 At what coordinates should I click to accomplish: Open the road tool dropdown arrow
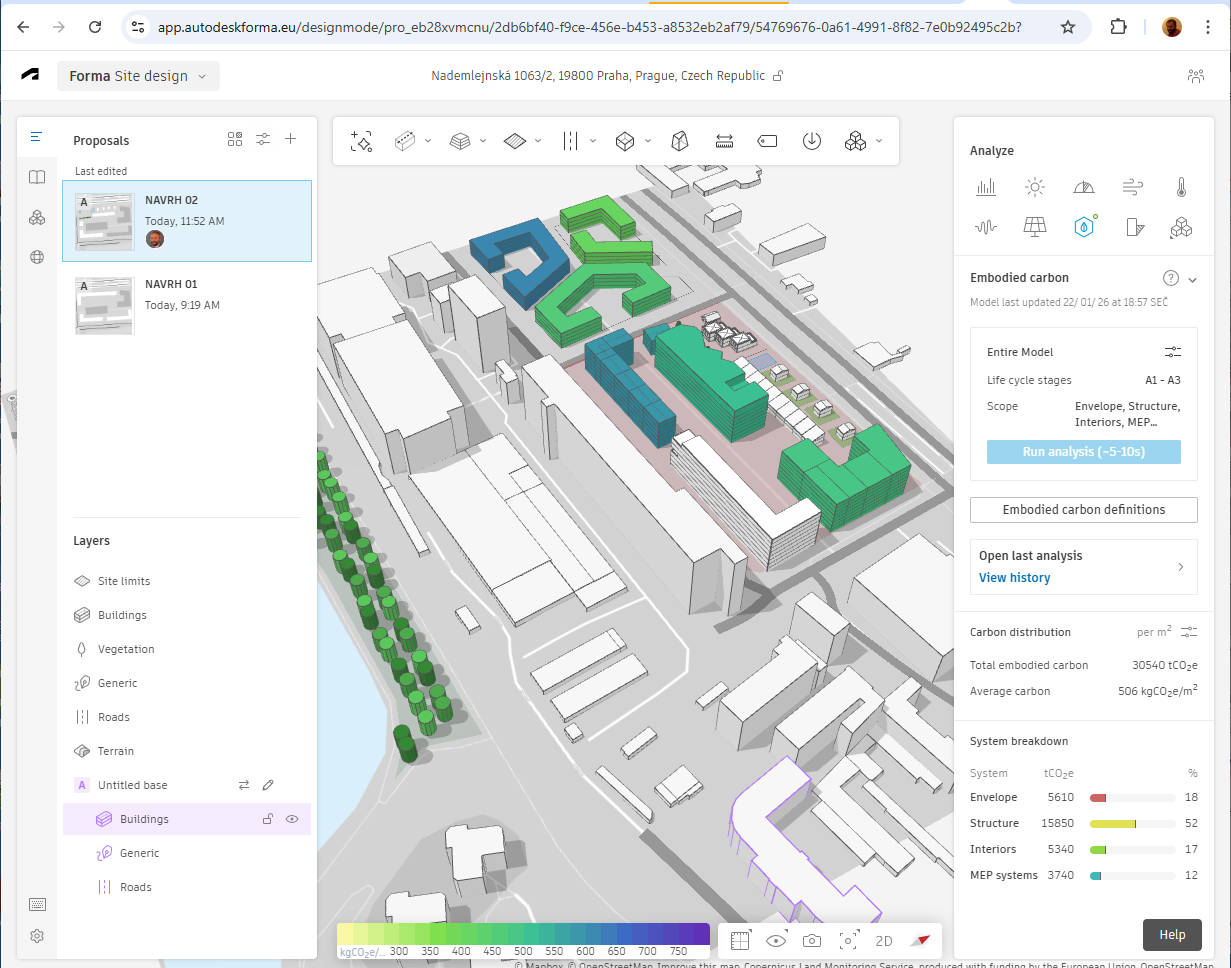(x=593, y=141)
